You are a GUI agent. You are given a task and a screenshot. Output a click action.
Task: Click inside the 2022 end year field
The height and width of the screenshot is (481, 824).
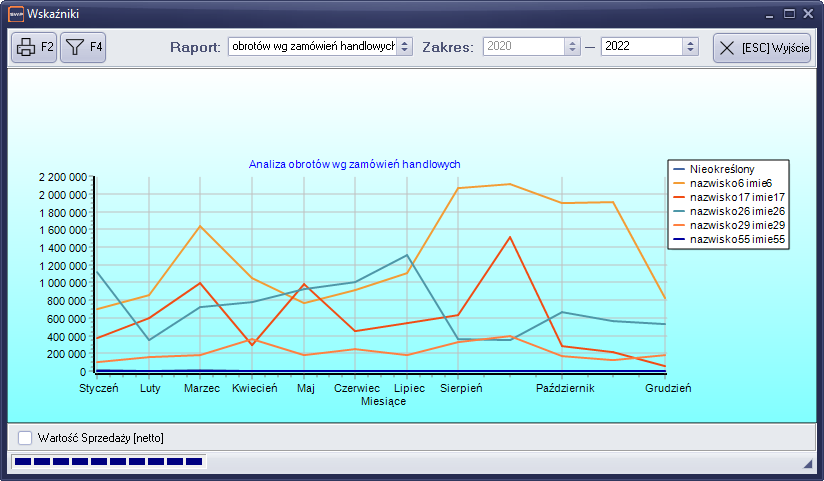point(640,47)
